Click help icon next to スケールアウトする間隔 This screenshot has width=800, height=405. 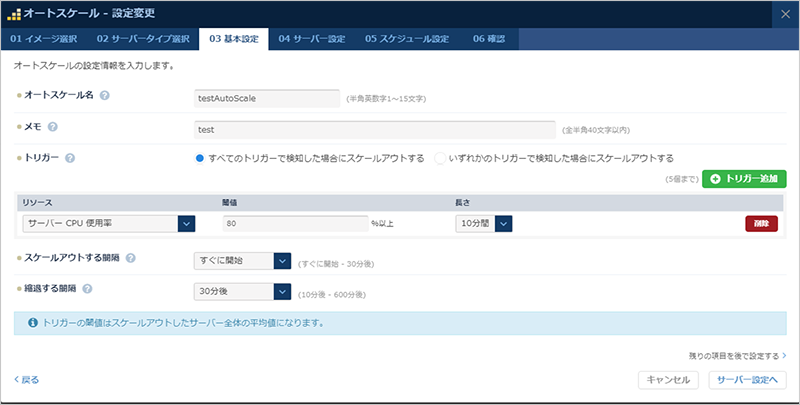(x=131, y=258)
